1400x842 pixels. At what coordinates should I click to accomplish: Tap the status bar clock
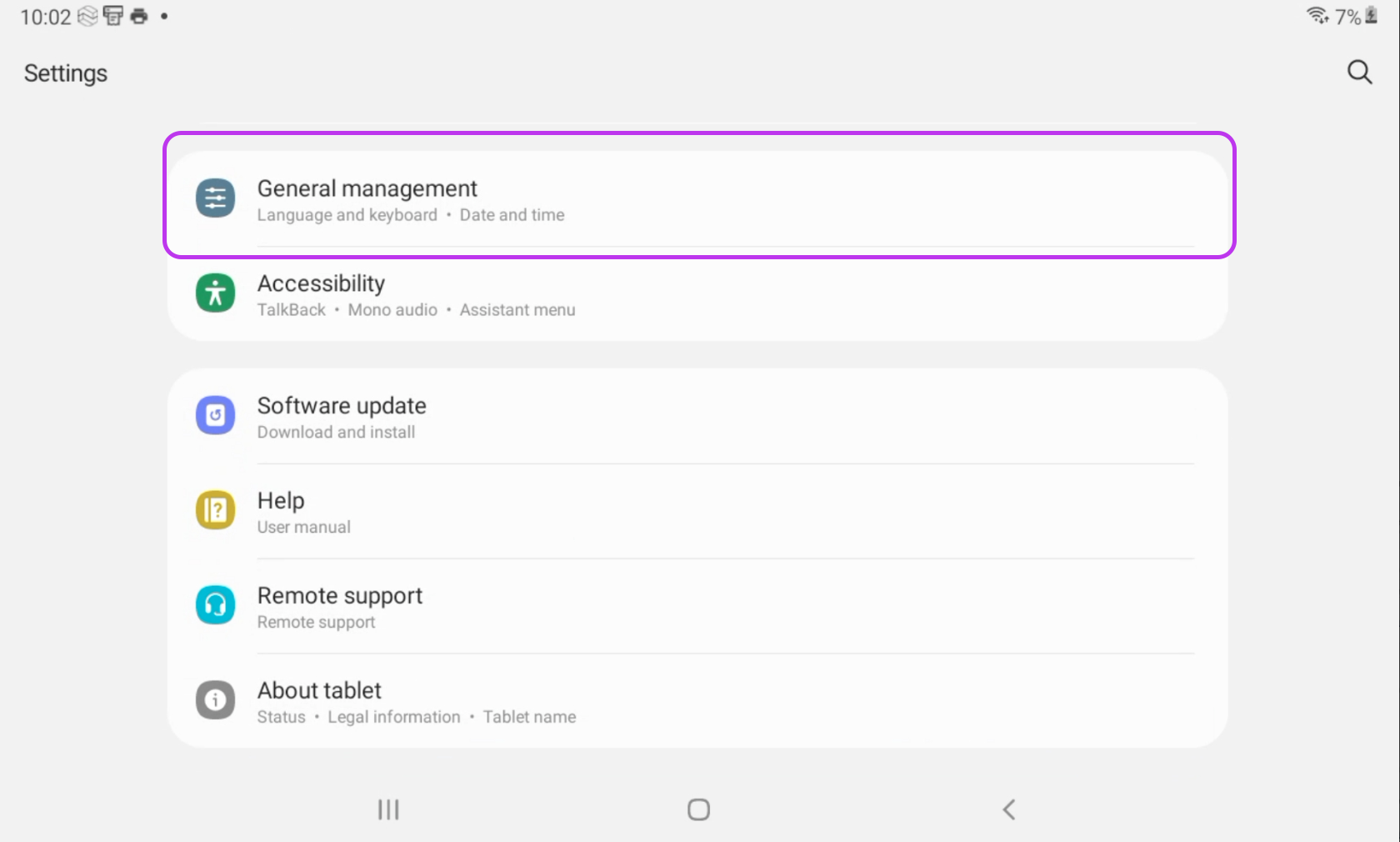45,17
